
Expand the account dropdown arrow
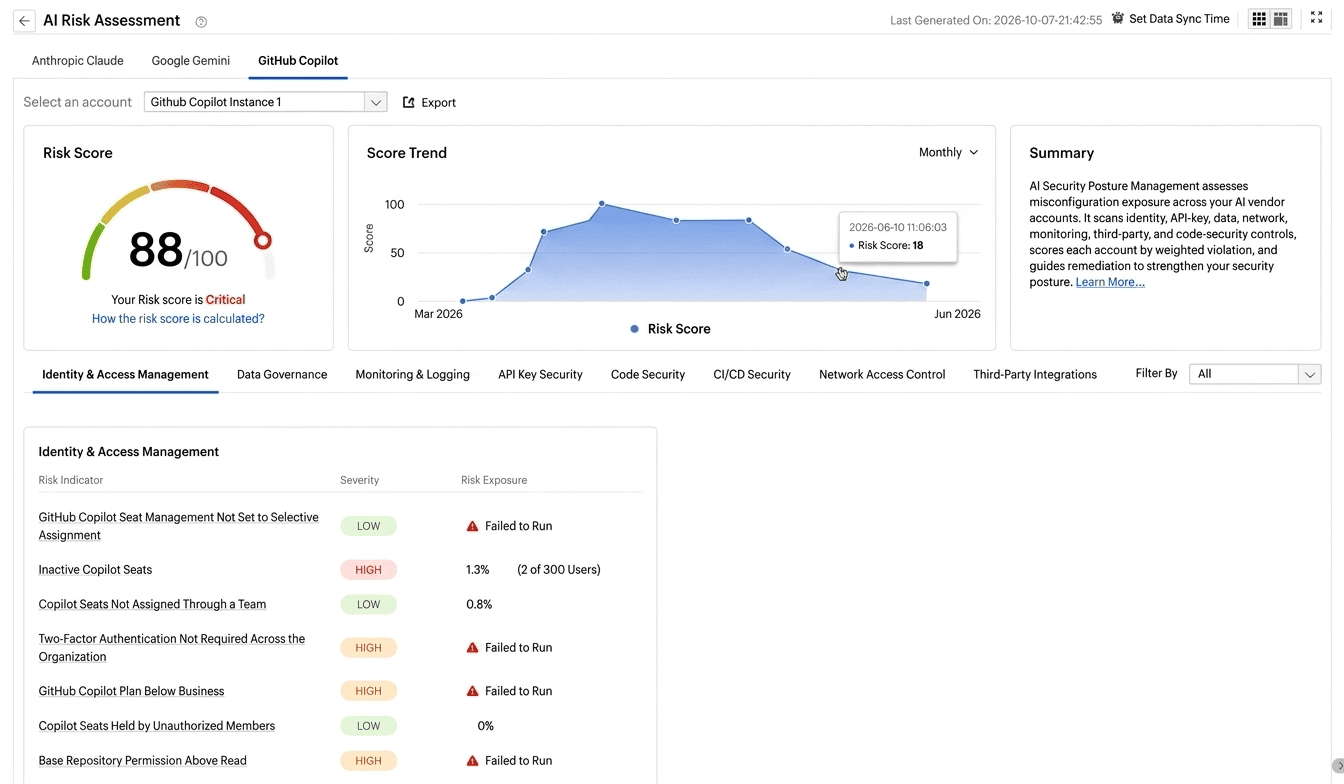pos(375,102)
